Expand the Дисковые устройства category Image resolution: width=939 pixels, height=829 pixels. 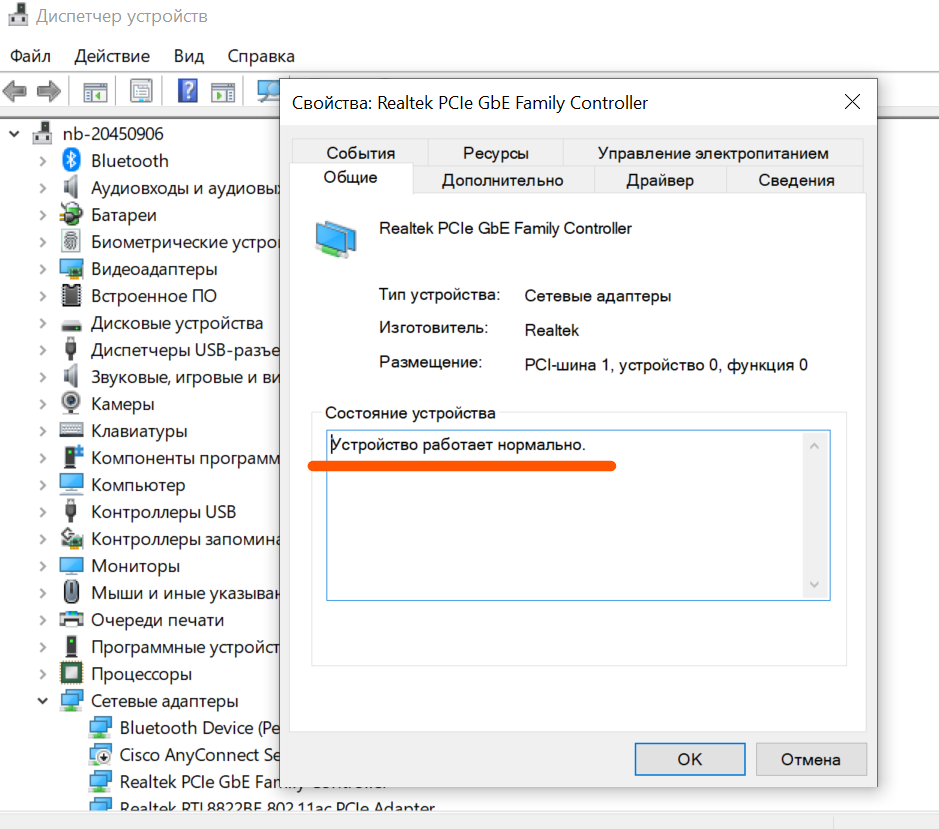[x=43, y=323]
